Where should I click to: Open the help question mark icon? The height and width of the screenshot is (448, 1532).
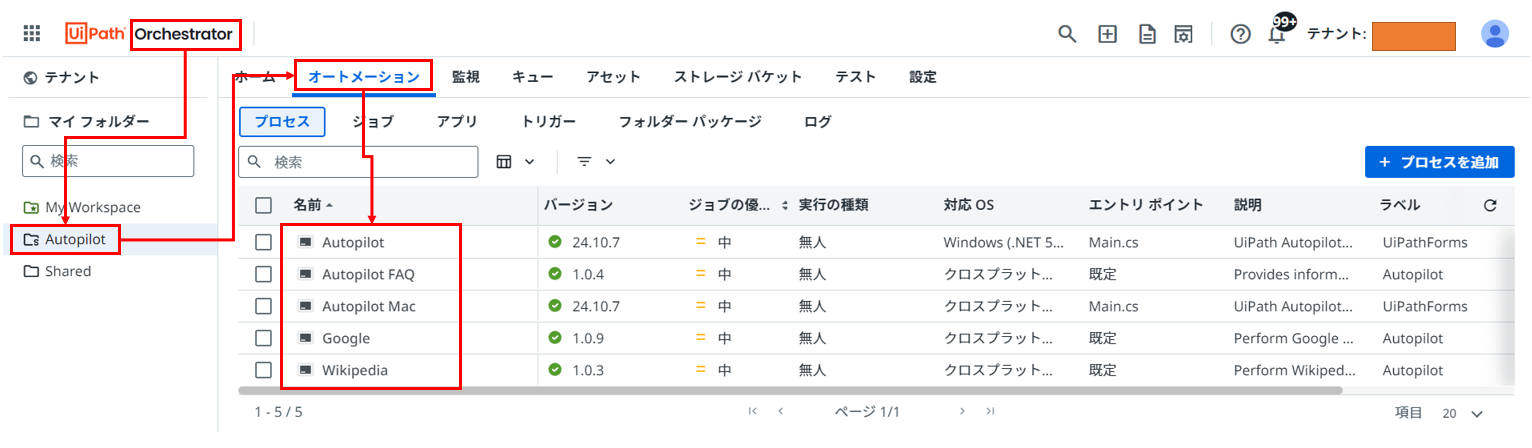coord(1240,34)
